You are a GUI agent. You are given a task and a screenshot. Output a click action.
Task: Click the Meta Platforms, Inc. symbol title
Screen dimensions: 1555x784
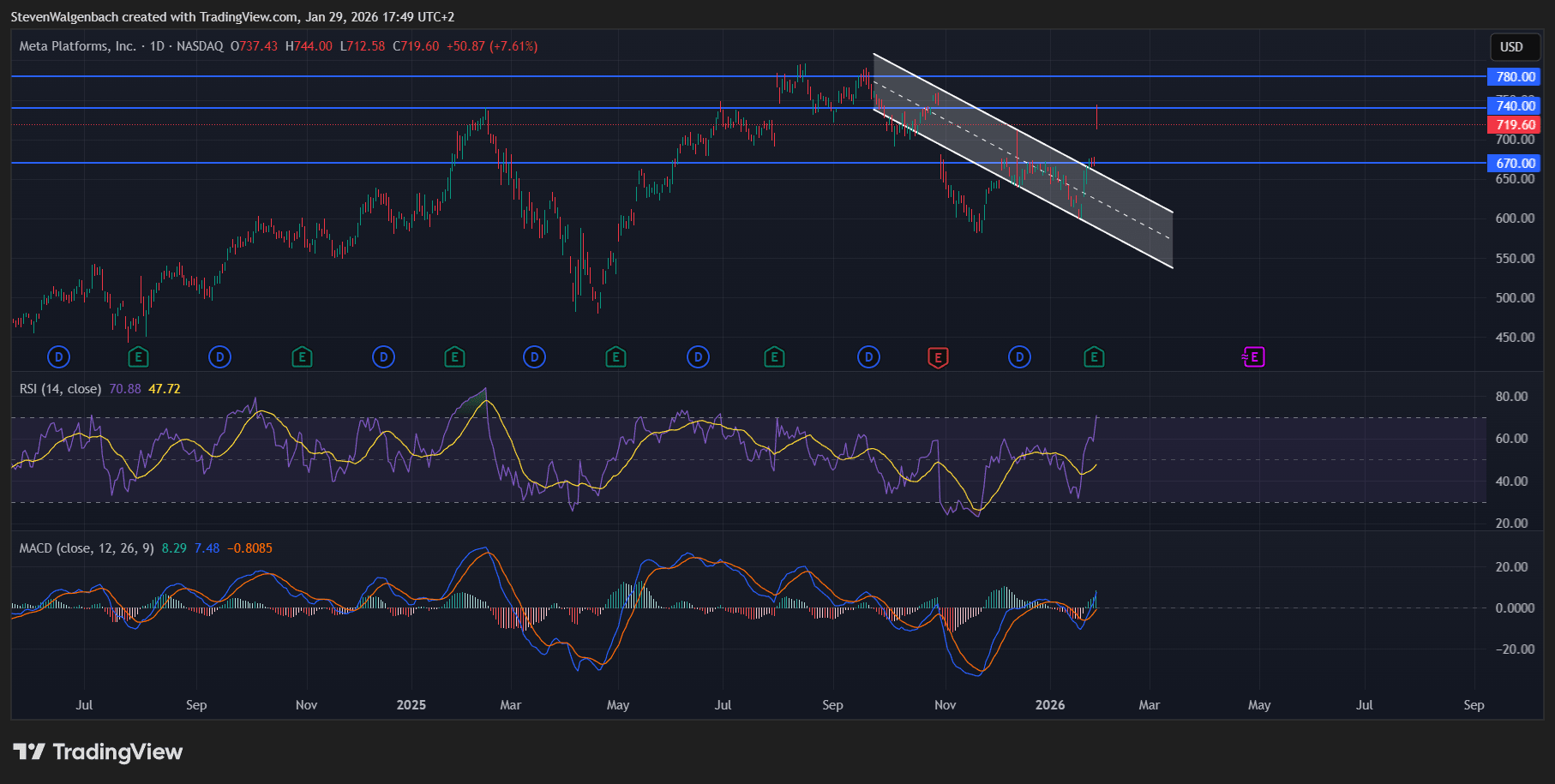[77, 46]
